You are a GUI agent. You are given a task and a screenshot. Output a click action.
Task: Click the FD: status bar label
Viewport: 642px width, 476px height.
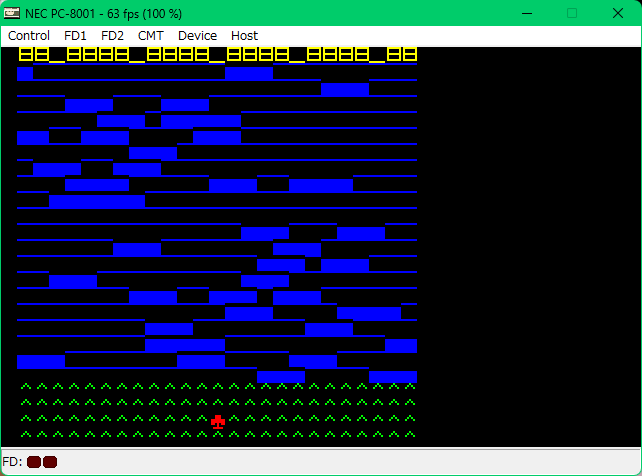tap(12, 462)
